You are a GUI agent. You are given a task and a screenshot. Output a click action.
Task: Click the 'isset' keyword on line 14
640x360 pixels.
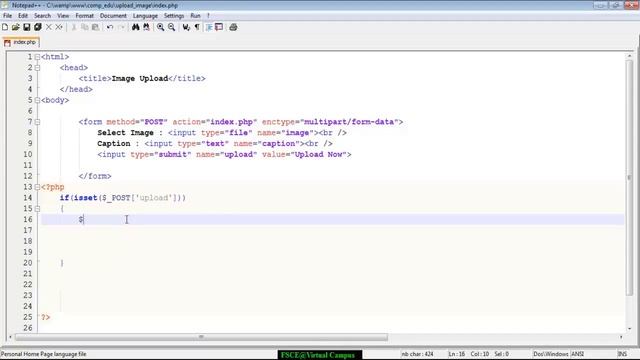pyautogui.click(x=85, y=198)
